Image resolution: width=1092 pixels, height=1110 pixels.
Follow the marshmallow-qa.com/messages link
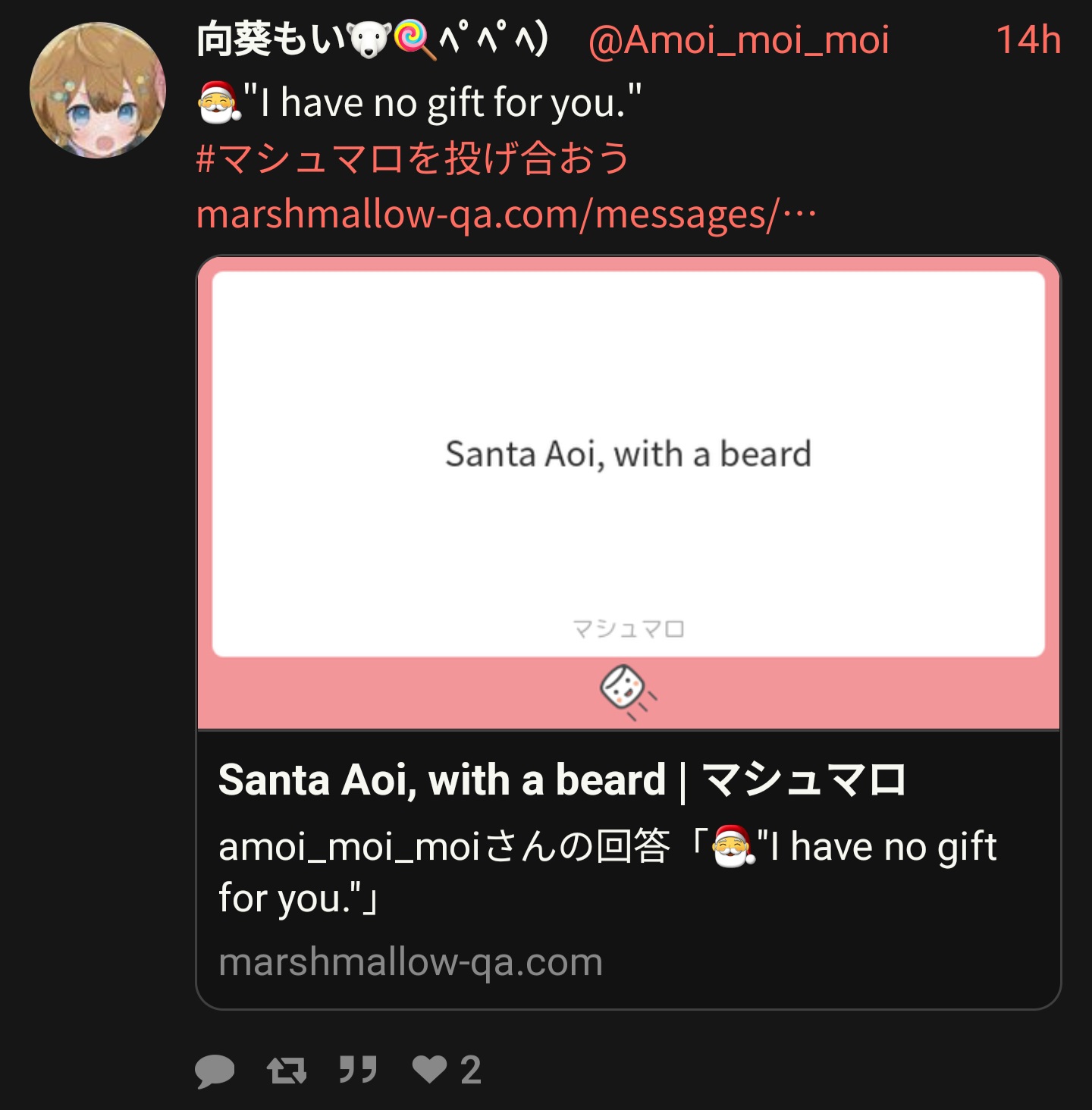(x=507, y=215)
